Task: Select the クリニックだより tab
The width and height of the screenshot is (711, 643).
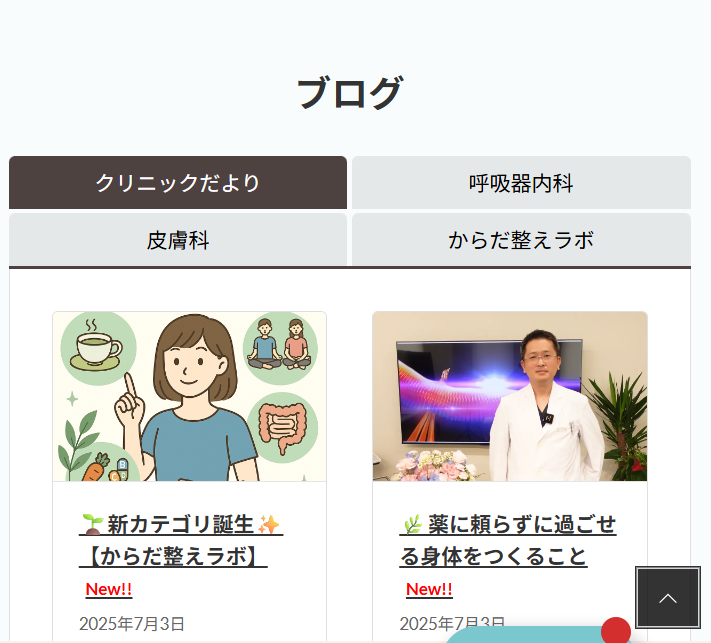Action: click(x=178, y=183)
